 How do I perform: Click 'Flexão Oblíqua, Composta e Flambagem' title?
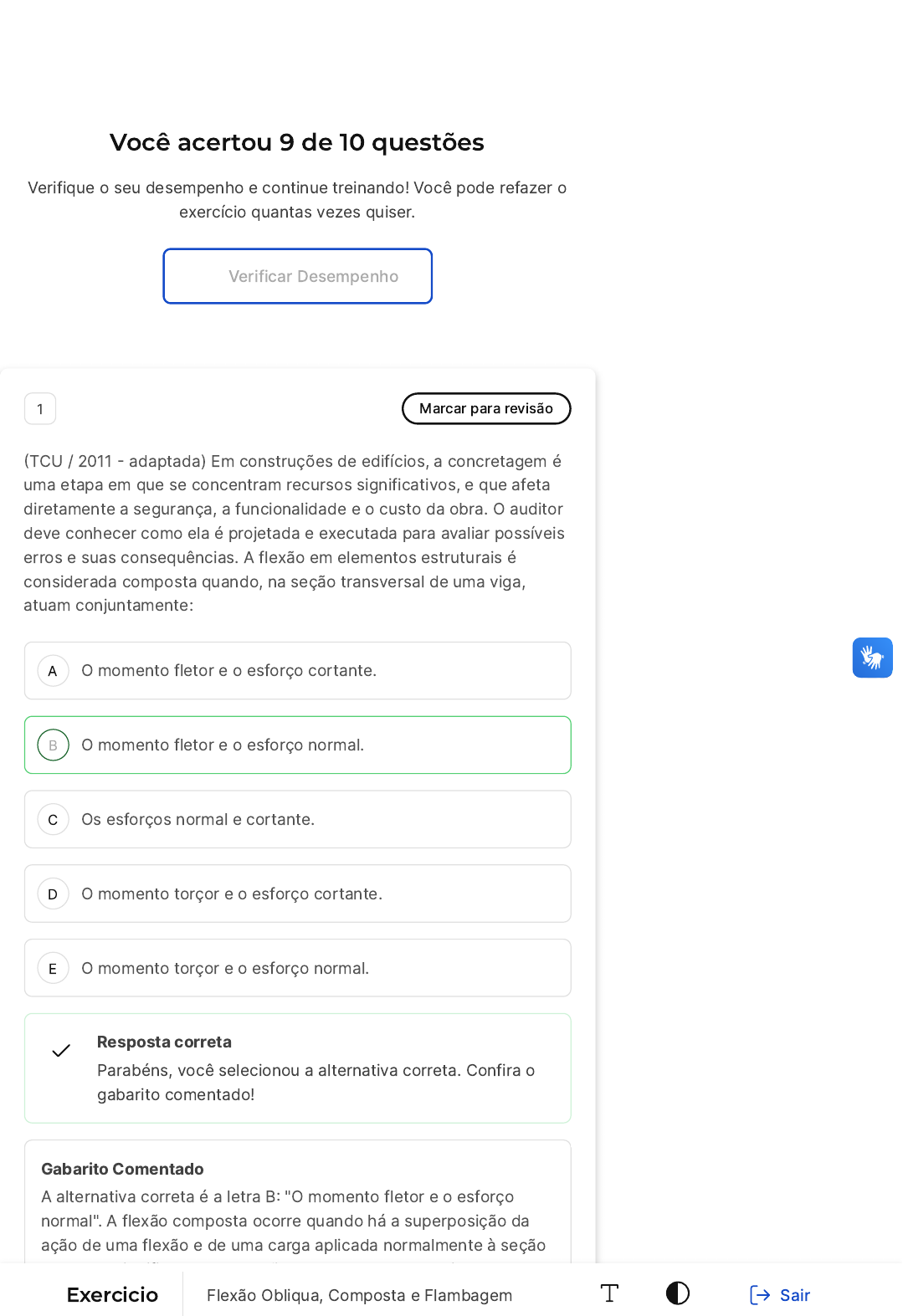coord(360,1295)
